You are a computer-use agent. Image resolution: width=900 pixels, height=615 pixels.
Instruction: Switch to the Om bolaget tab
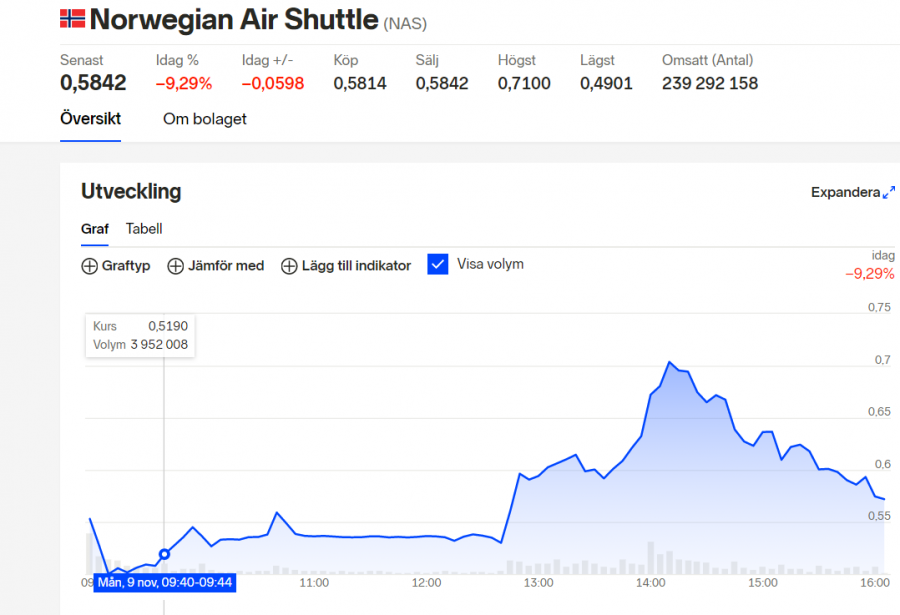click(x=204, y=119)
